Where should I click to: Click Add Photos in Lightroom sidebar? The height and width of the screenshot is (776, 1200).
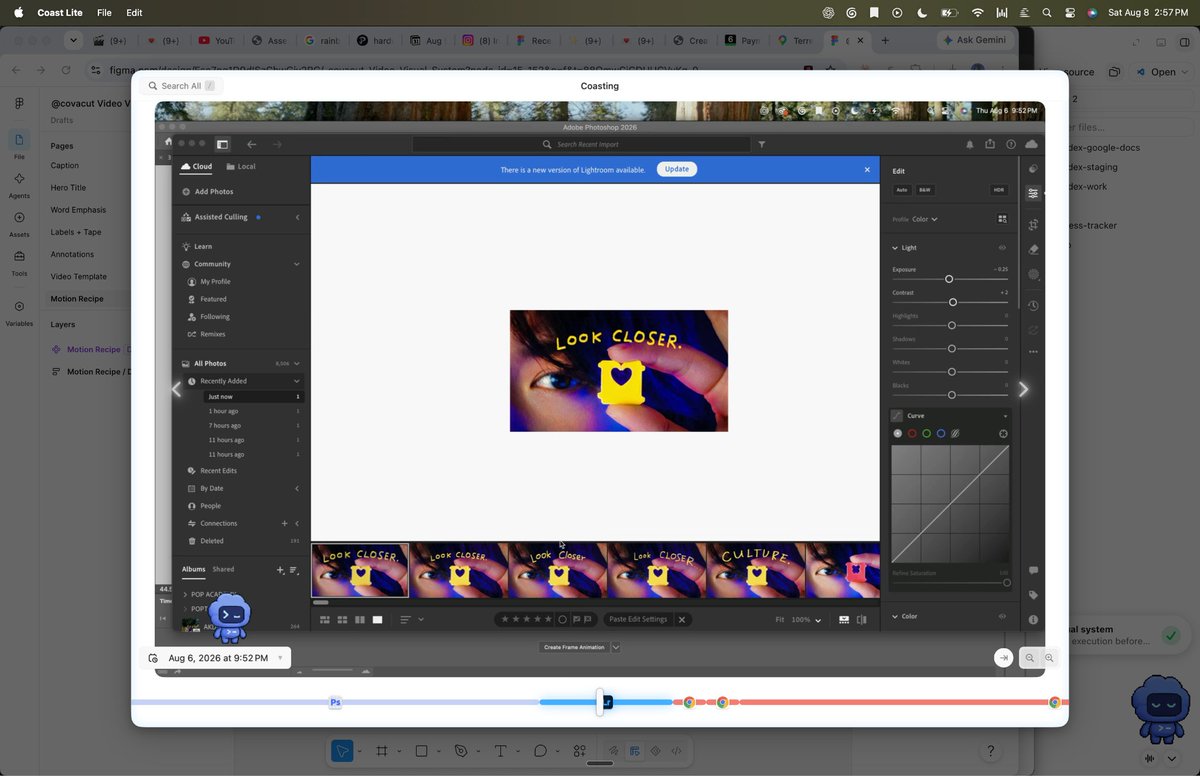tap(207, 192)
